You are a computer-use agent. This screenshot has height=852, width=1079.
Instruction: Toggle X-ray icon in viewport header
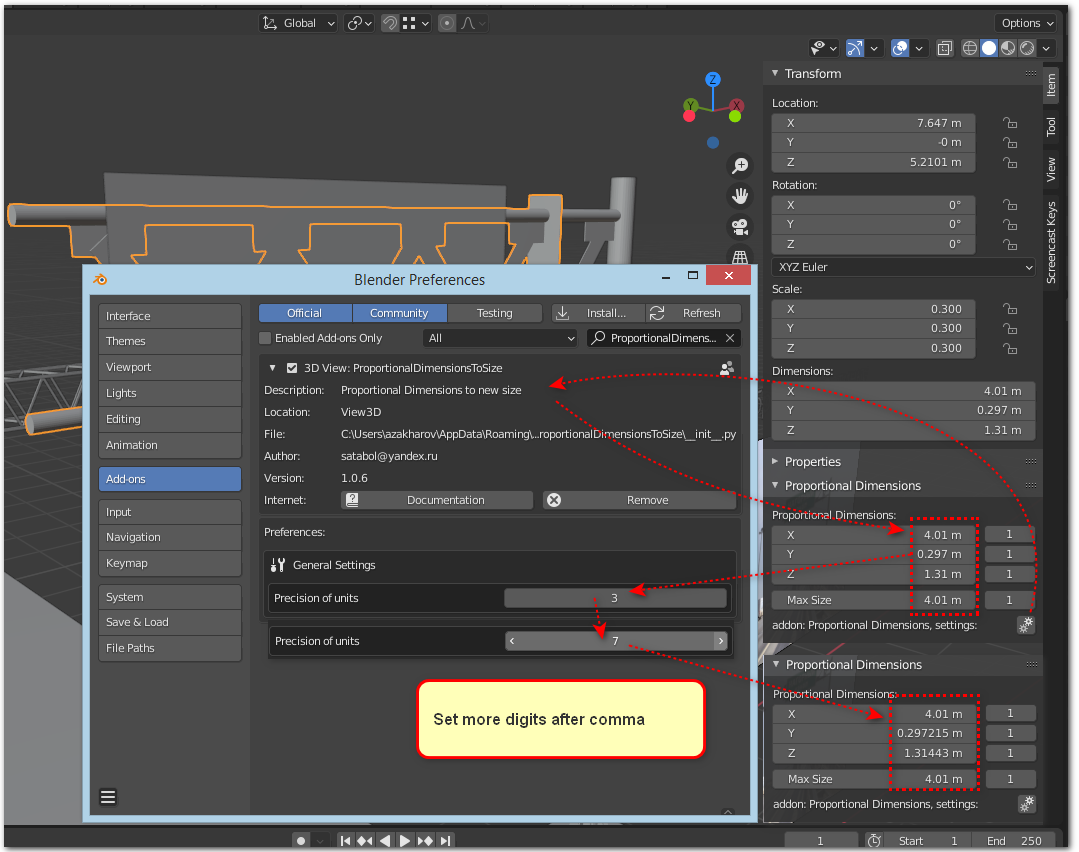945,48
